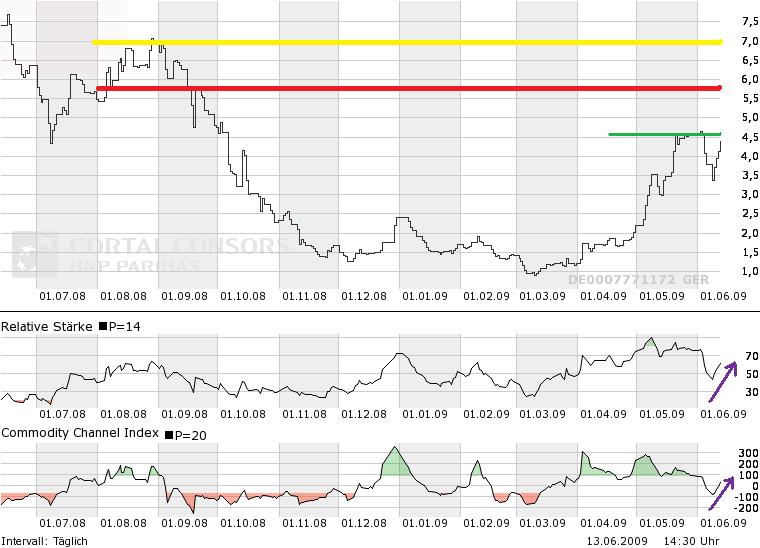Click 01.06.09 on the price chart date axis
Viewport: 760px width, 548px height.
(723, 296)
